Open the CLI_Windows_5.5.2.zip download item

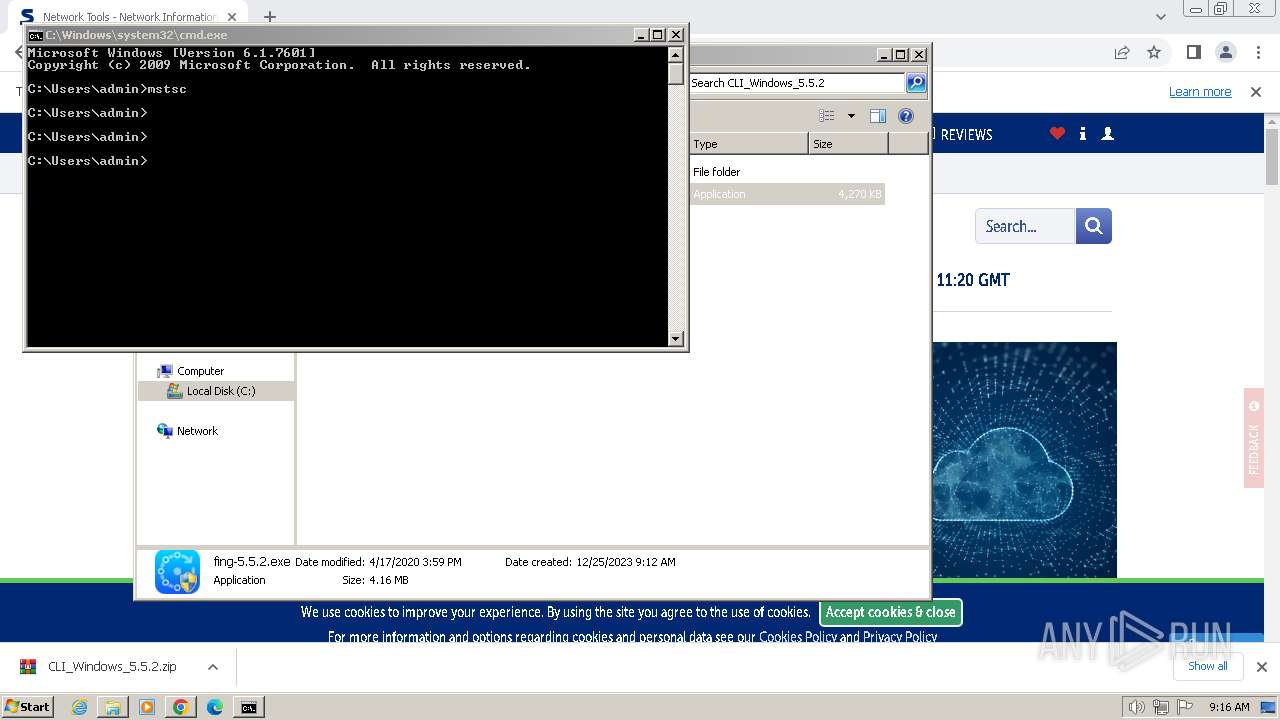(110, 666)
